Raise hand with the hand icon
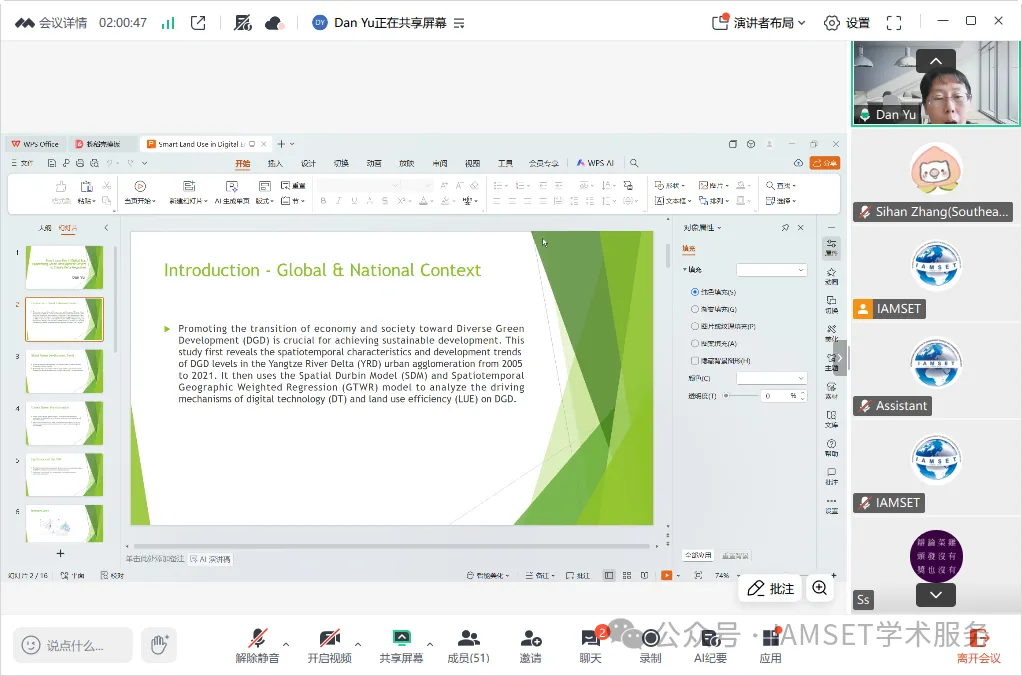 [x=159, y=645]
